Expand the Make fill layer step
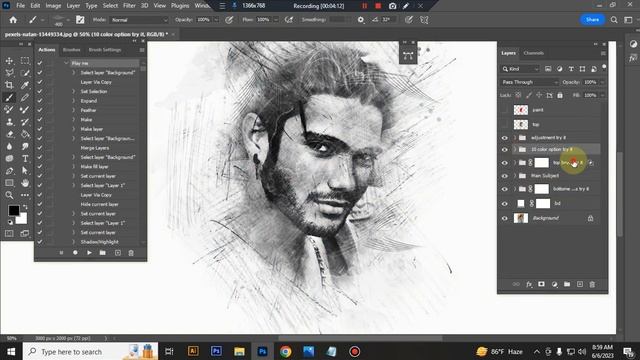 click(x=74, y=167)
